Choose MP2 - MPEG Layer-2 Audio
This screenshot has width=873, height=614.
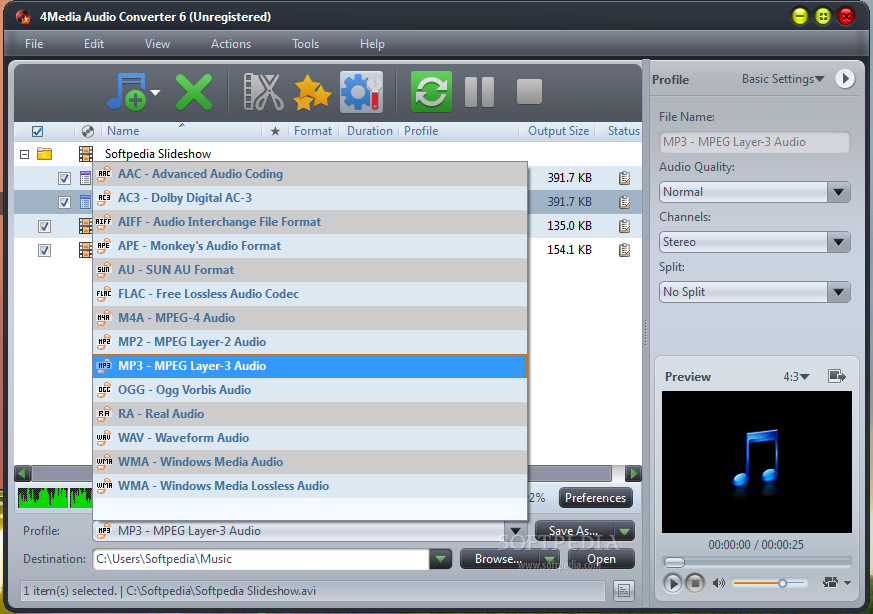[310, 342]
